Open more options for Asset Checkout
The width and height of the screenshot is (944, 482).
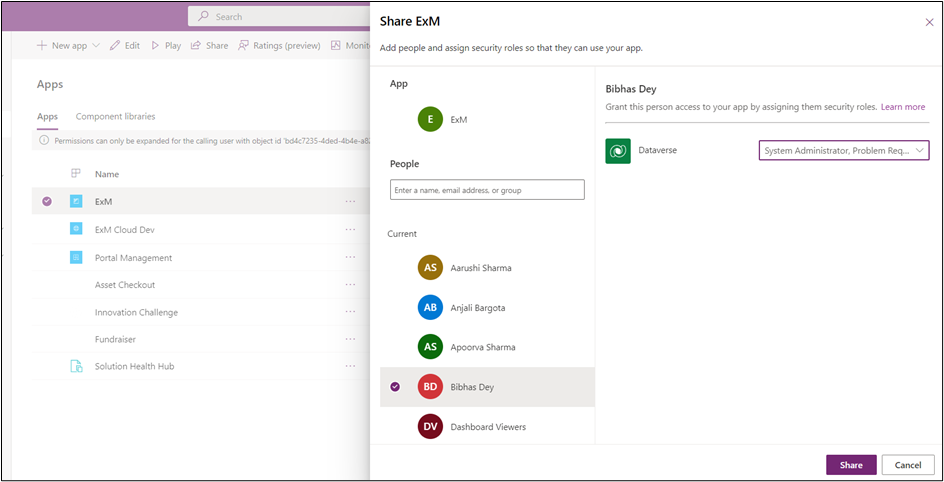click(350, 285)
